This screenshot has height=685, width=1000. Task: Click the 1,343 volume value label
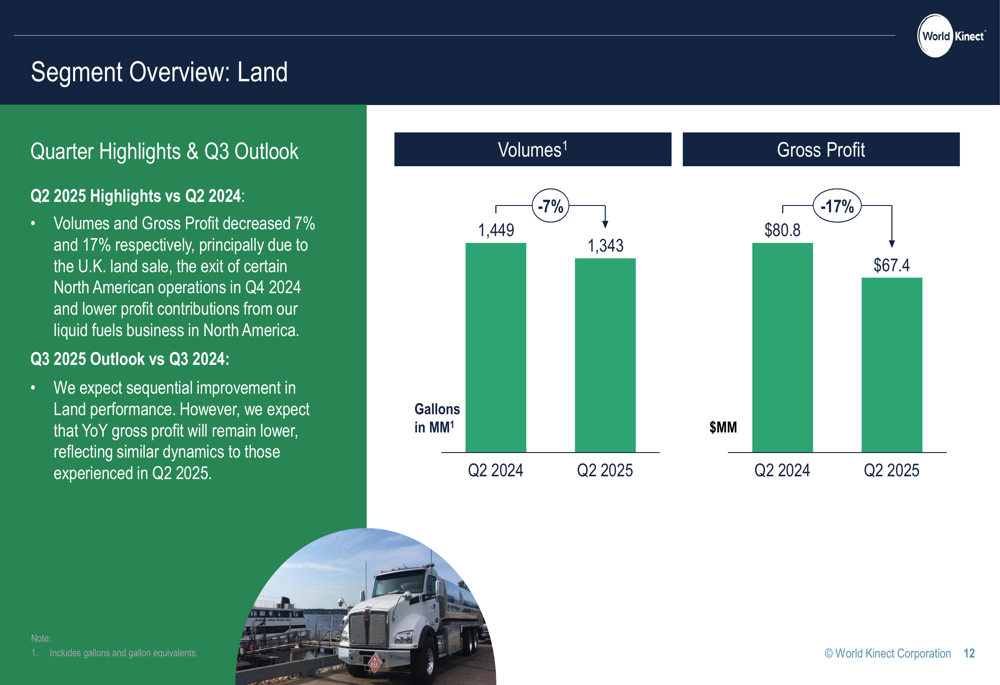[605, 246]
